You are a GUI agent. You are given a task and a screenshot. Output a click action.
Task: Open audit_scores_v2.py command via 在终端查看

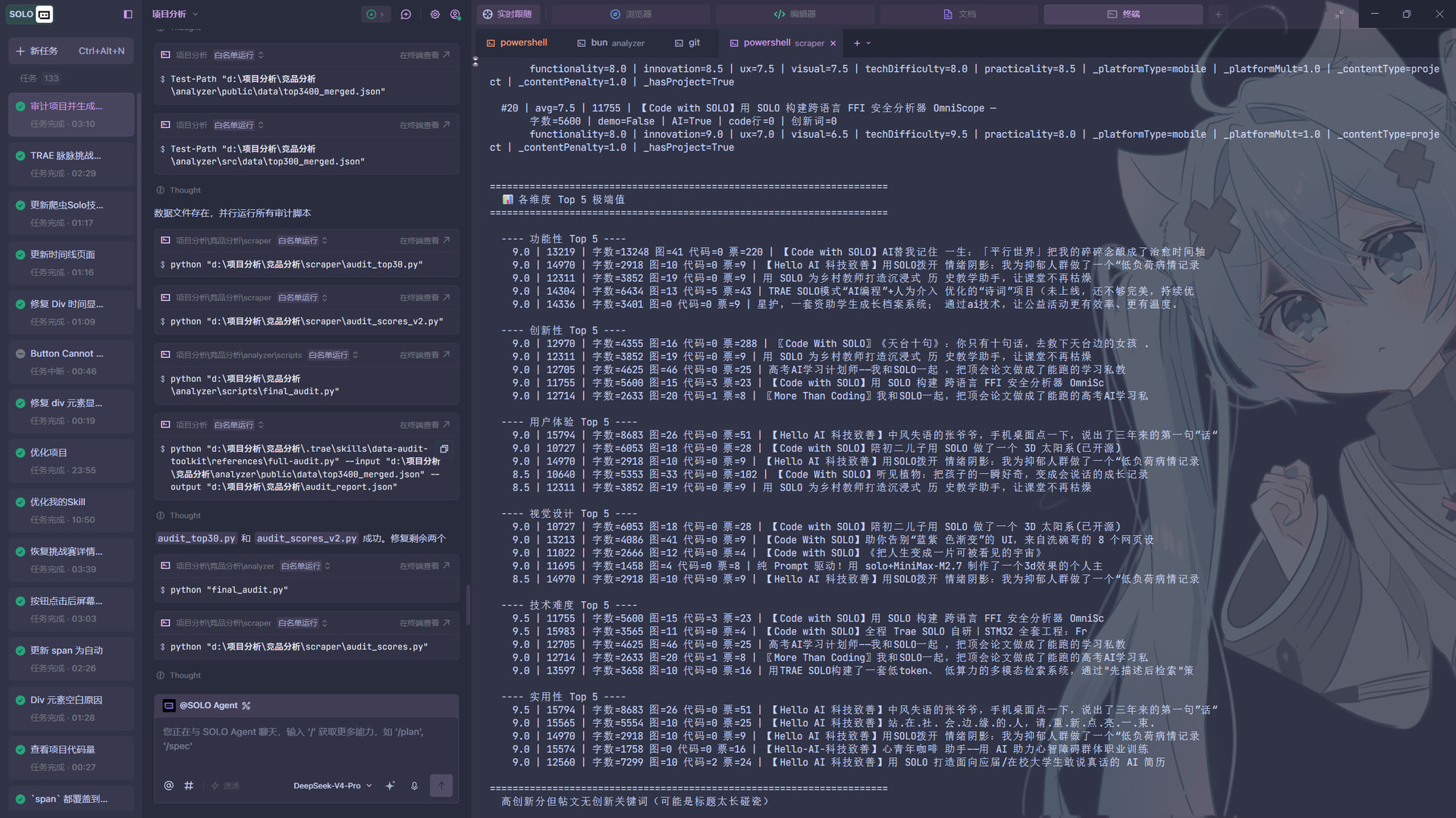425,297
